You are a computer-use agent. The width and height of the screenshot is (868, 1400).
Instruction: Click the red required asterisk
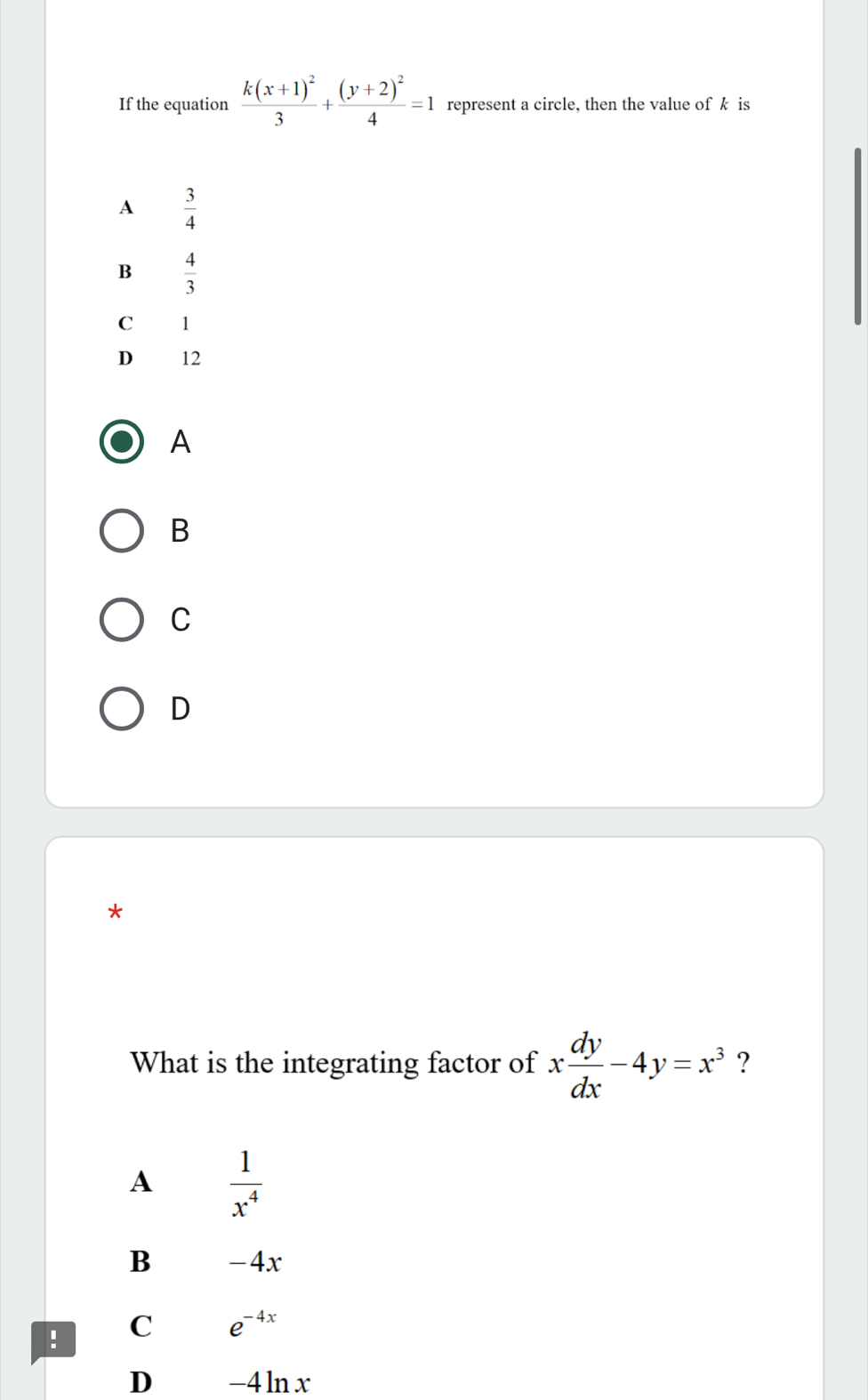[x=115, y=913]
